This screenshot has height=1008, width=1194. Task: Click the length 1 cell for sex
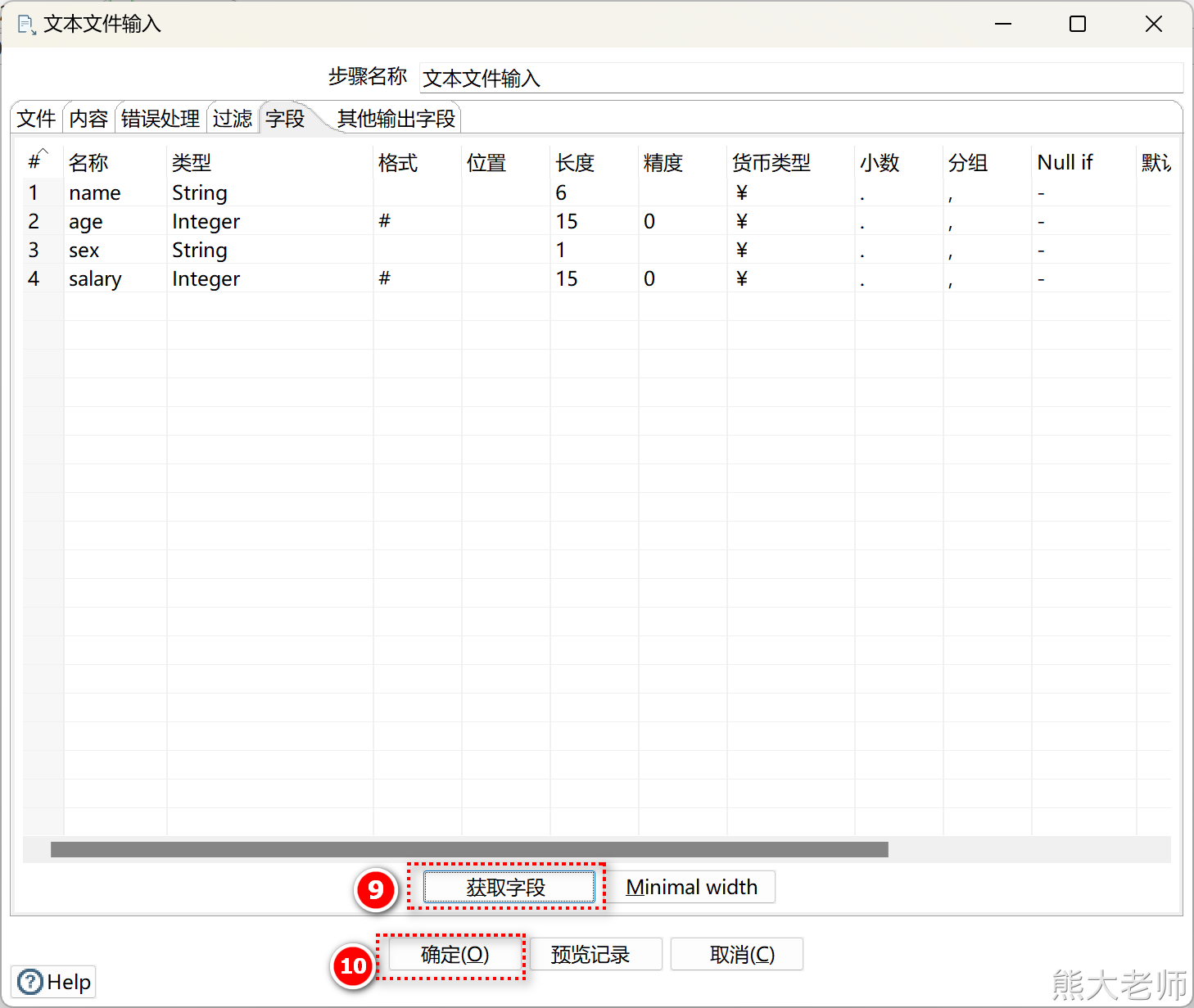tap(595, 250)
